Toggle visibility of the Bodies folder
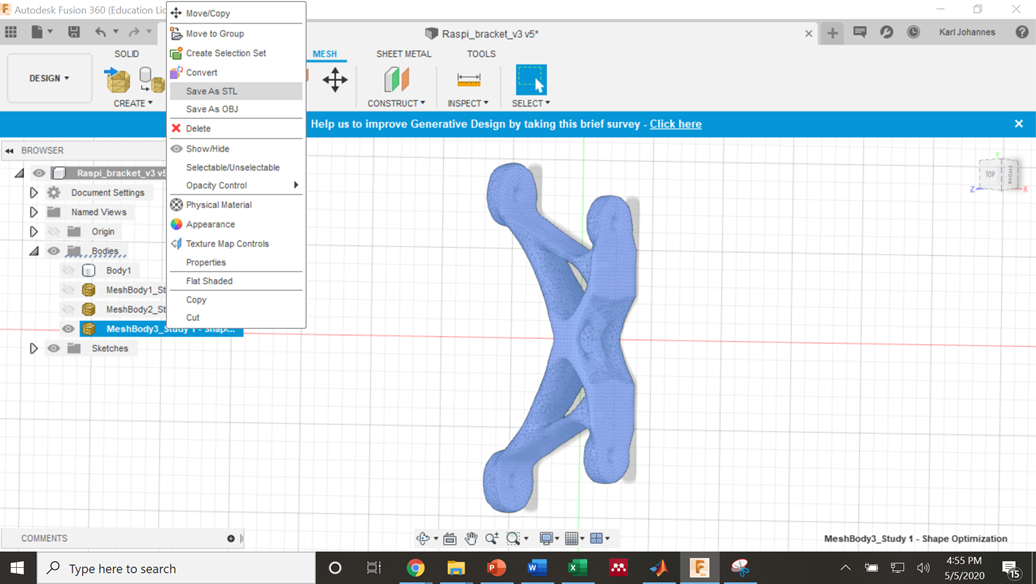Viewport: 1036px width, 584px height. (x=54, y=251)
